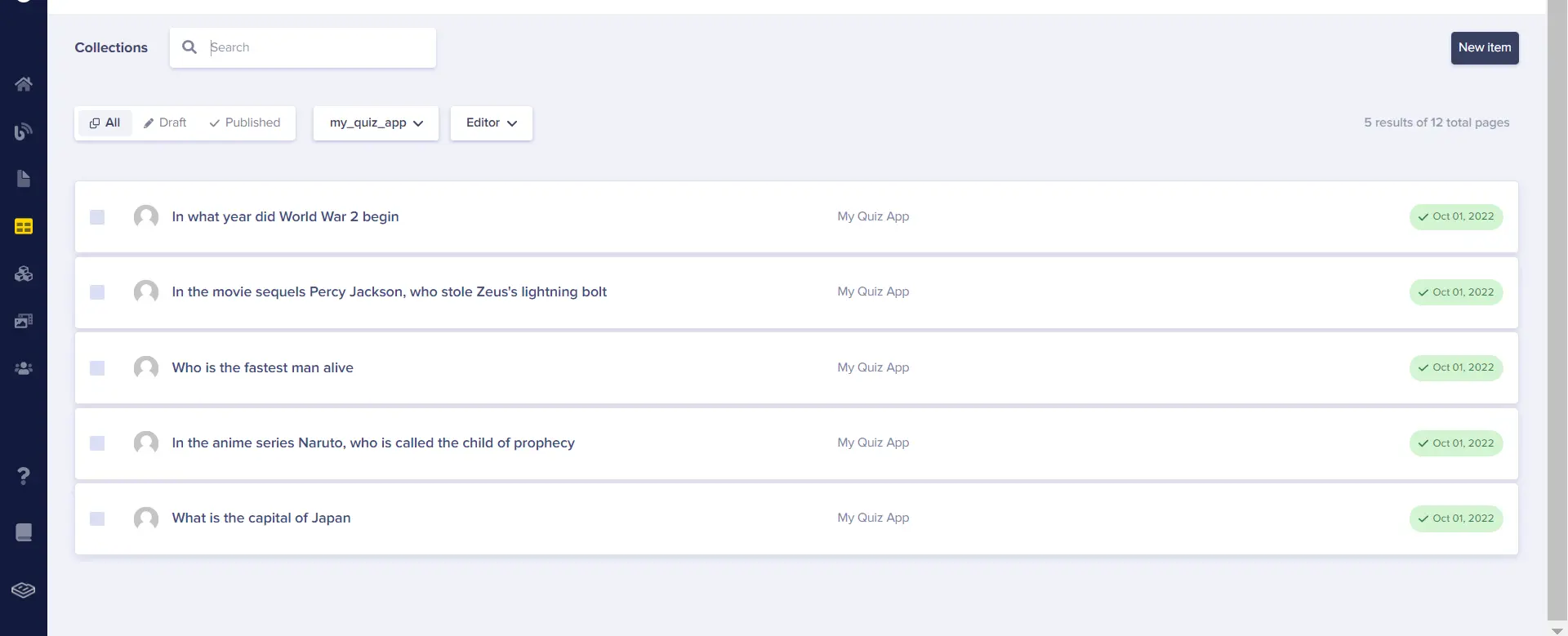
Task: Open the Percy Jackson question entry
Action: pos(389,292)
